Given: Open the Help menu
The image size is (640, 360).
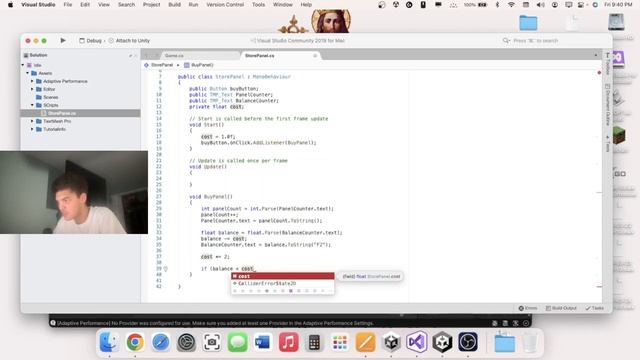Looking at the screenshot, I should [x=306, y=4].
